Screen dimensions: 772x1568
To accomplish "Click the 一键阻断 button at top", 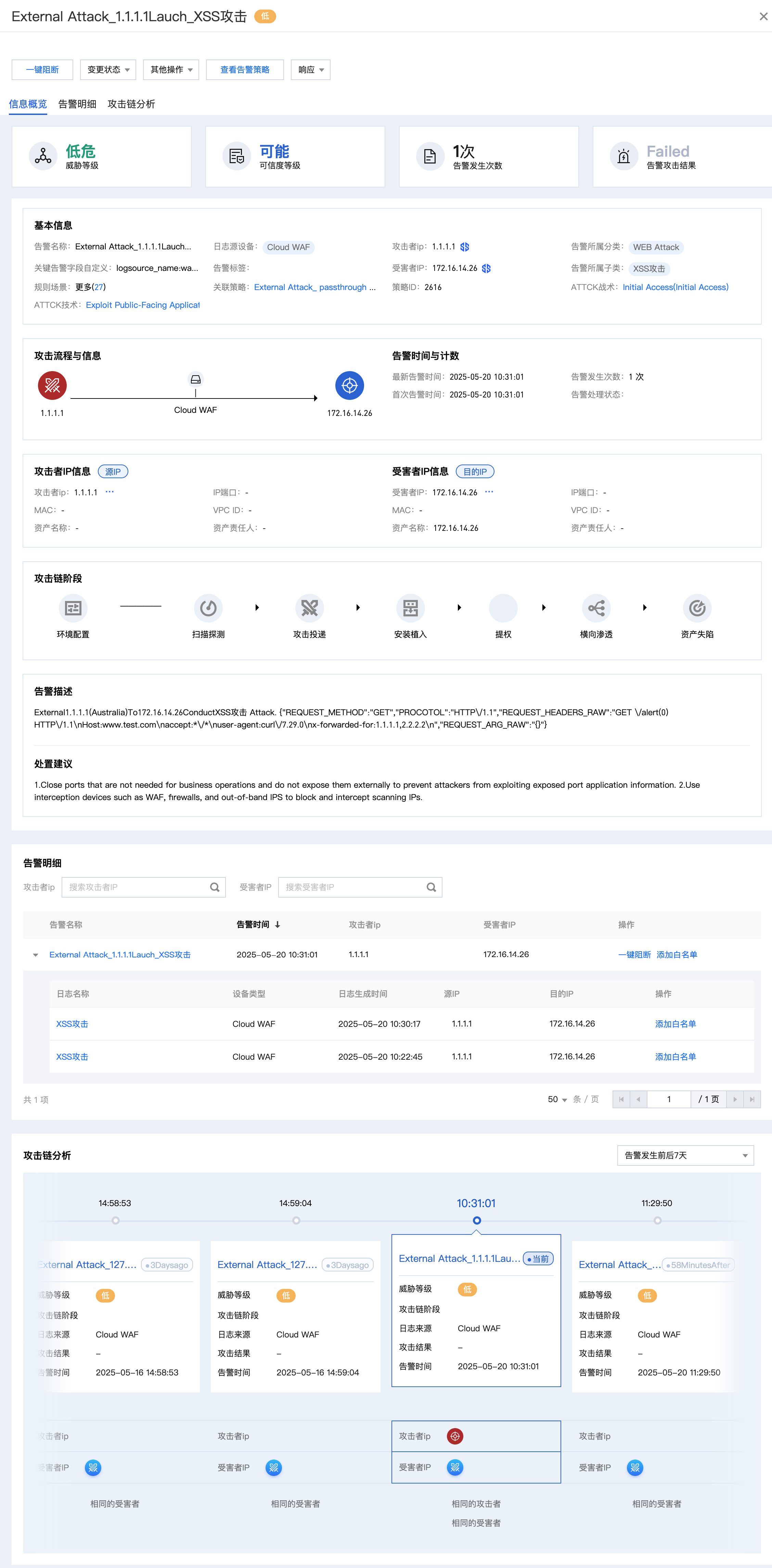I will (x=42, y=69).
